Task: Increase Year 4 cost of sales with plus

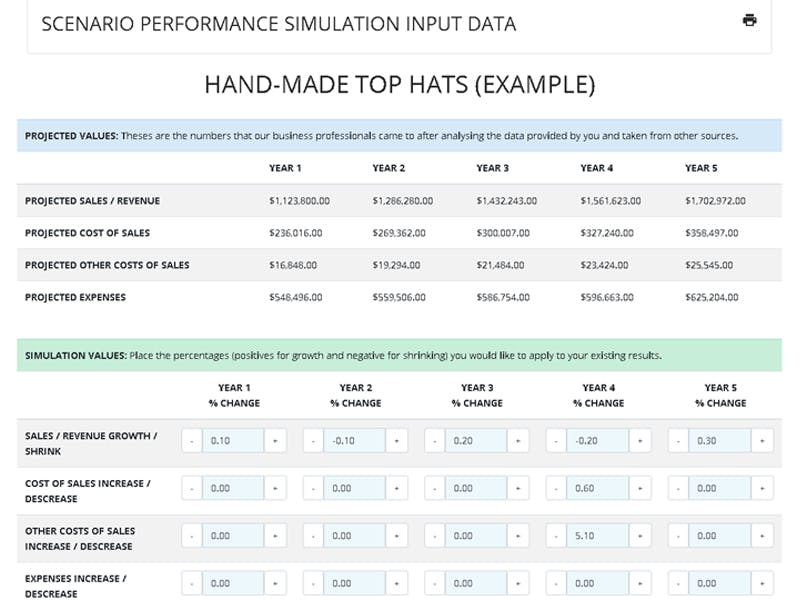Action: (640, 488)
